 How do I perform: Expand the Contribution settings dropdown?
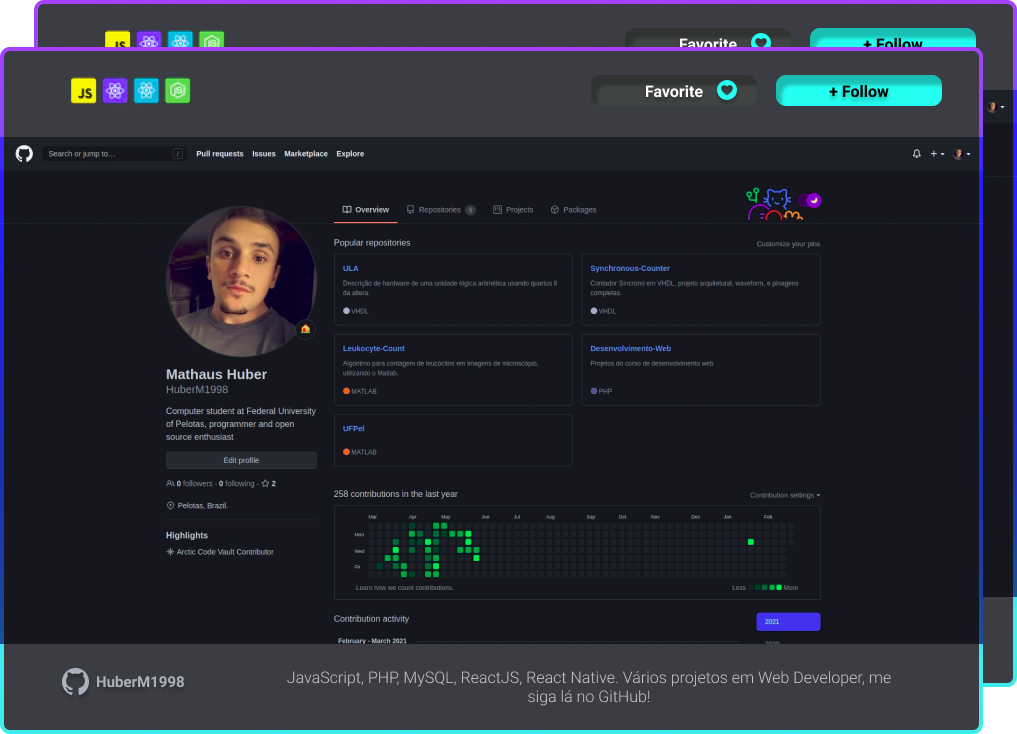click(x=785, y=495)
